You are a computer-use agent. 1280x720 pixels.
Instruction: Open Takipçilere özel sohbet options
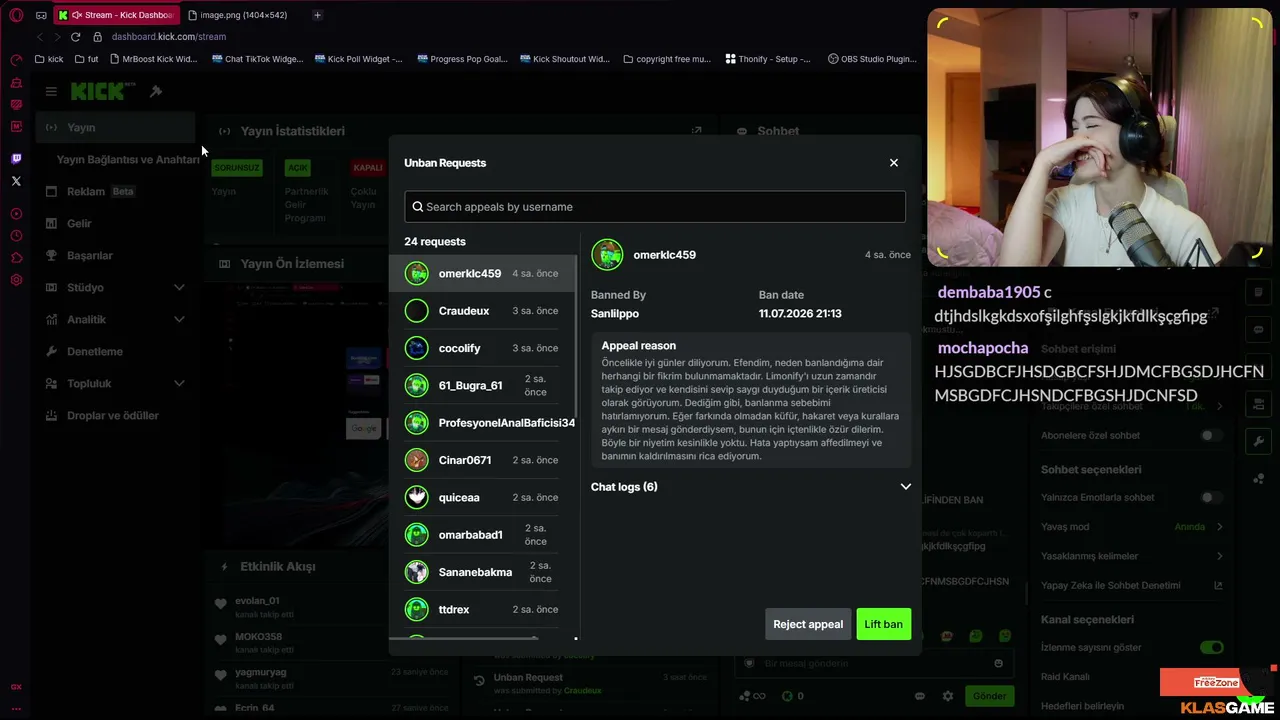pyautogui.click(x=1132, y=406)
